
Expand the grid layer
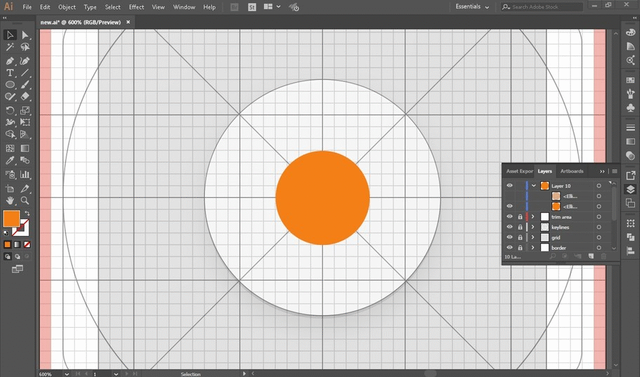click(533, 237)
